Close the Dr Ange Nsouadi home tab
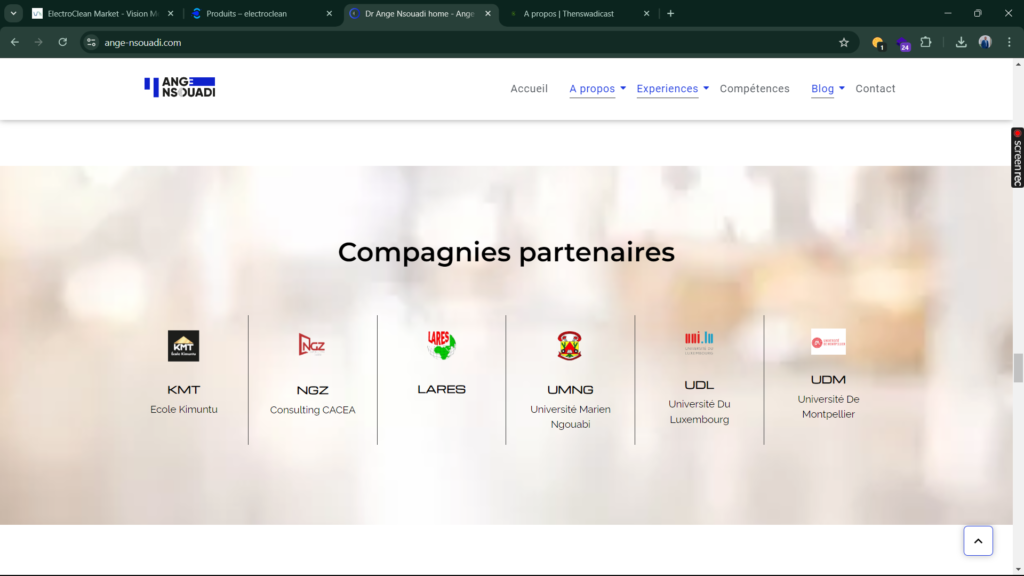The image size is (1024, 576). tap(488, 14)
